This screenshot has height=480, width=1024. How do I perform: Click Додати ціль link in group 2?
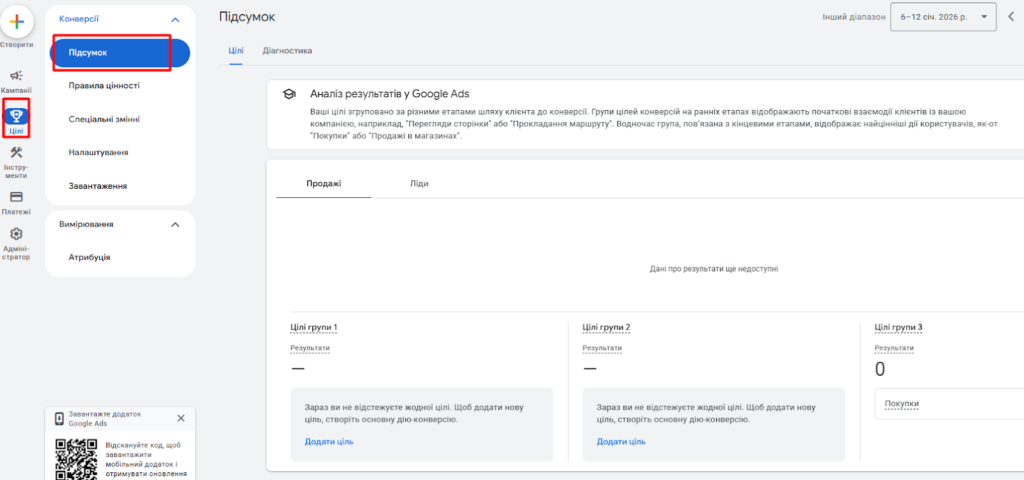click(x=621, y=441)
